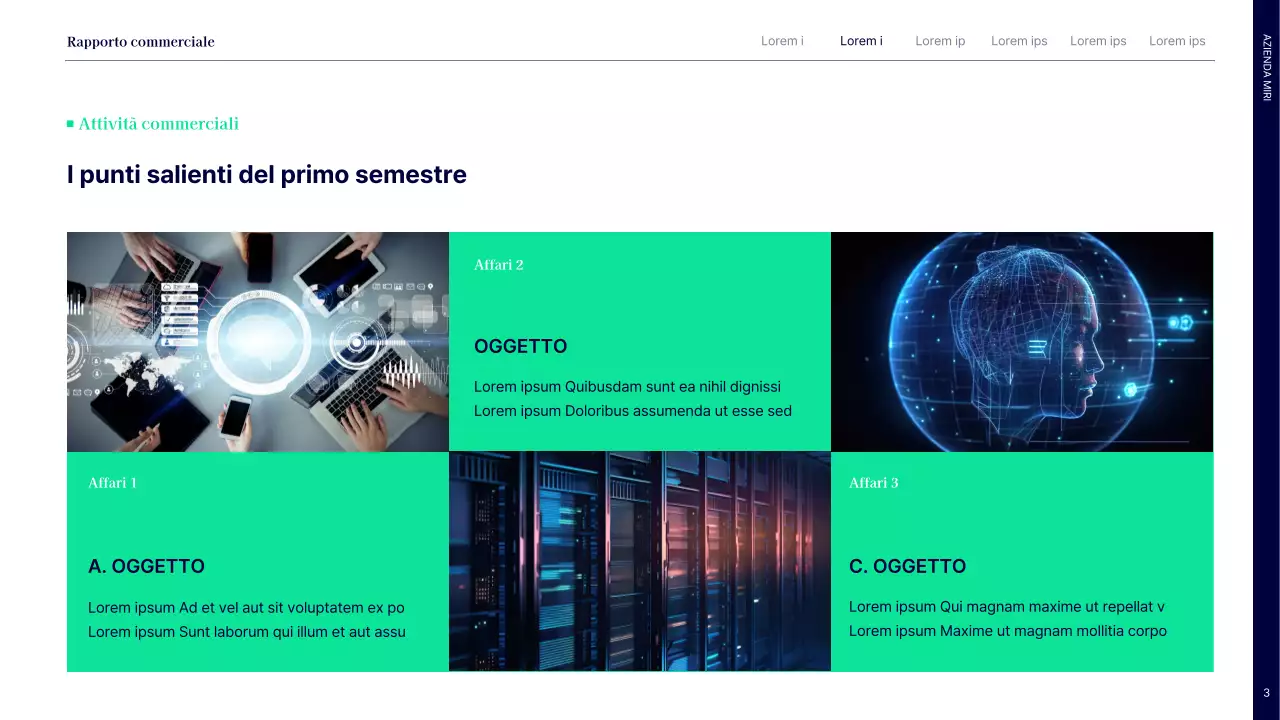Click the green bullet beside "Attività commerciali"
Screen dimensions: 1280x720
click(x=69, y=123)
